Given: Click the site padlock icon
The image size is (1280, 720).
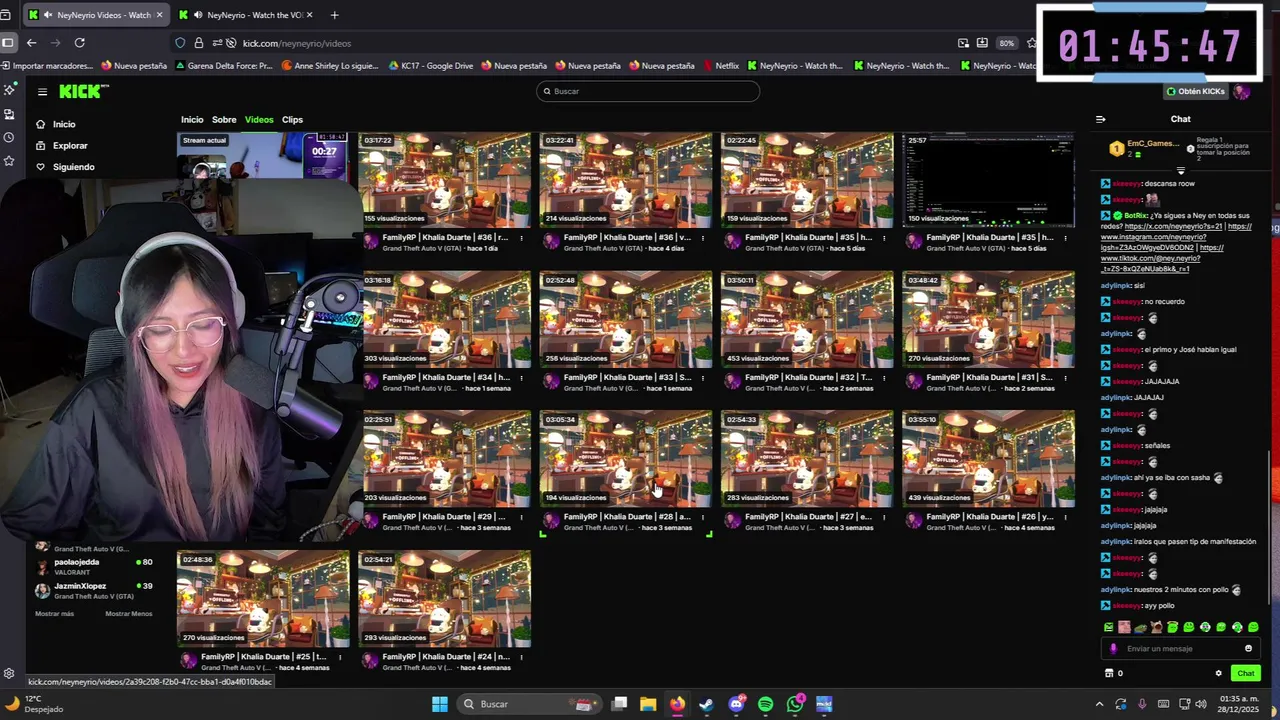Looking at the screenshot, I should (199, 43).
